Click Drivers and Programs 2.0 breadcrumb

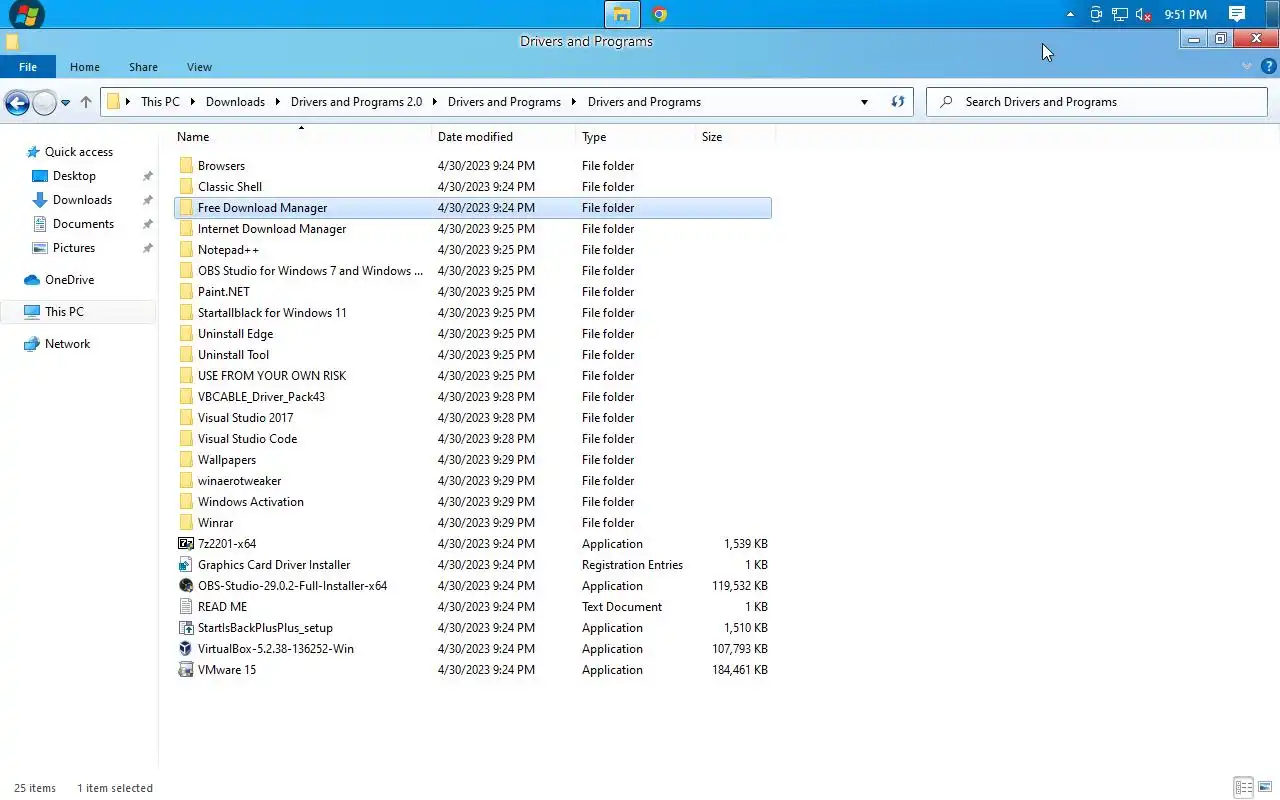356,102
